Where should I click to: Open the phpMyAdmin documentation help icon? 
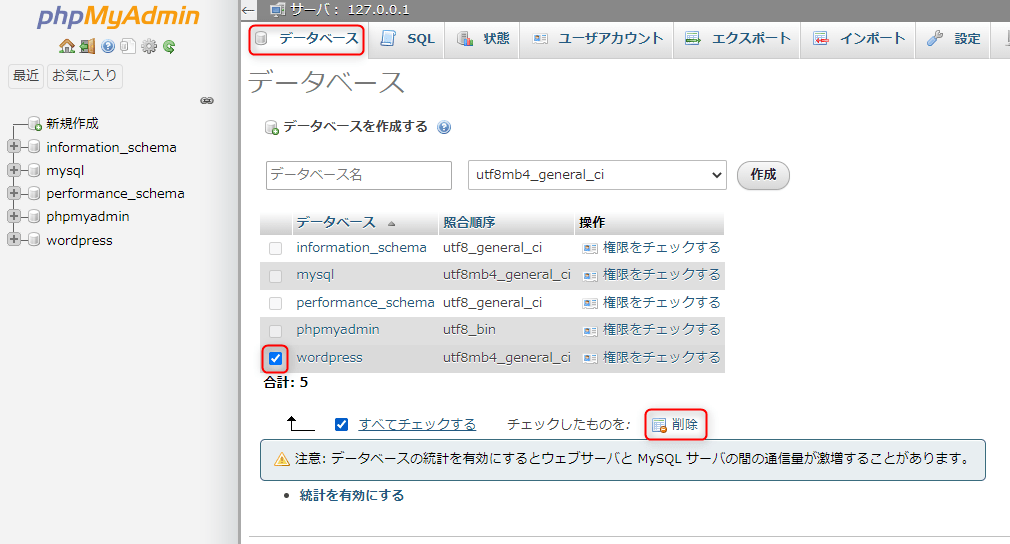point(108,46)
